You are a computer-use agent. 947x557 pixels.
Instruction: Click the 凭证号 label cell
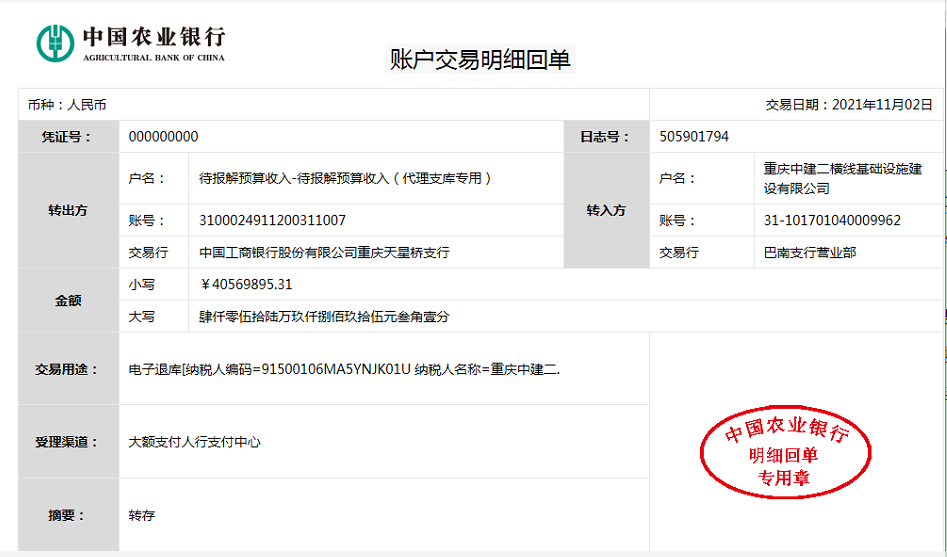point(68,137)
